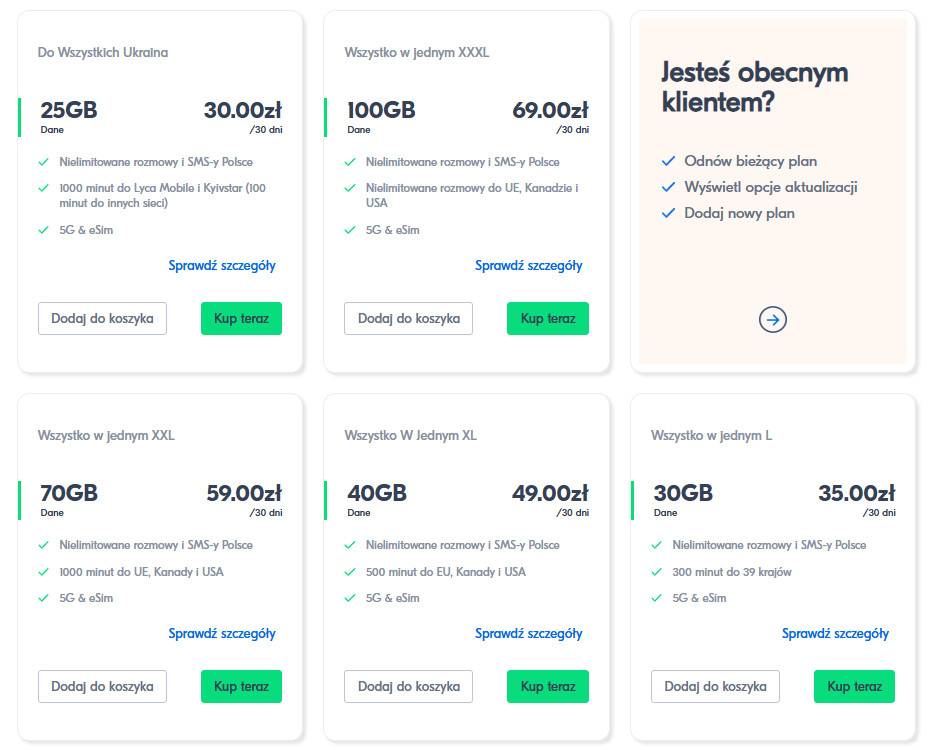Click checkmark icon beside 'Odnów bieżący plan'
The width and height of the screenshot is (935, 750).
click(668, 161)
